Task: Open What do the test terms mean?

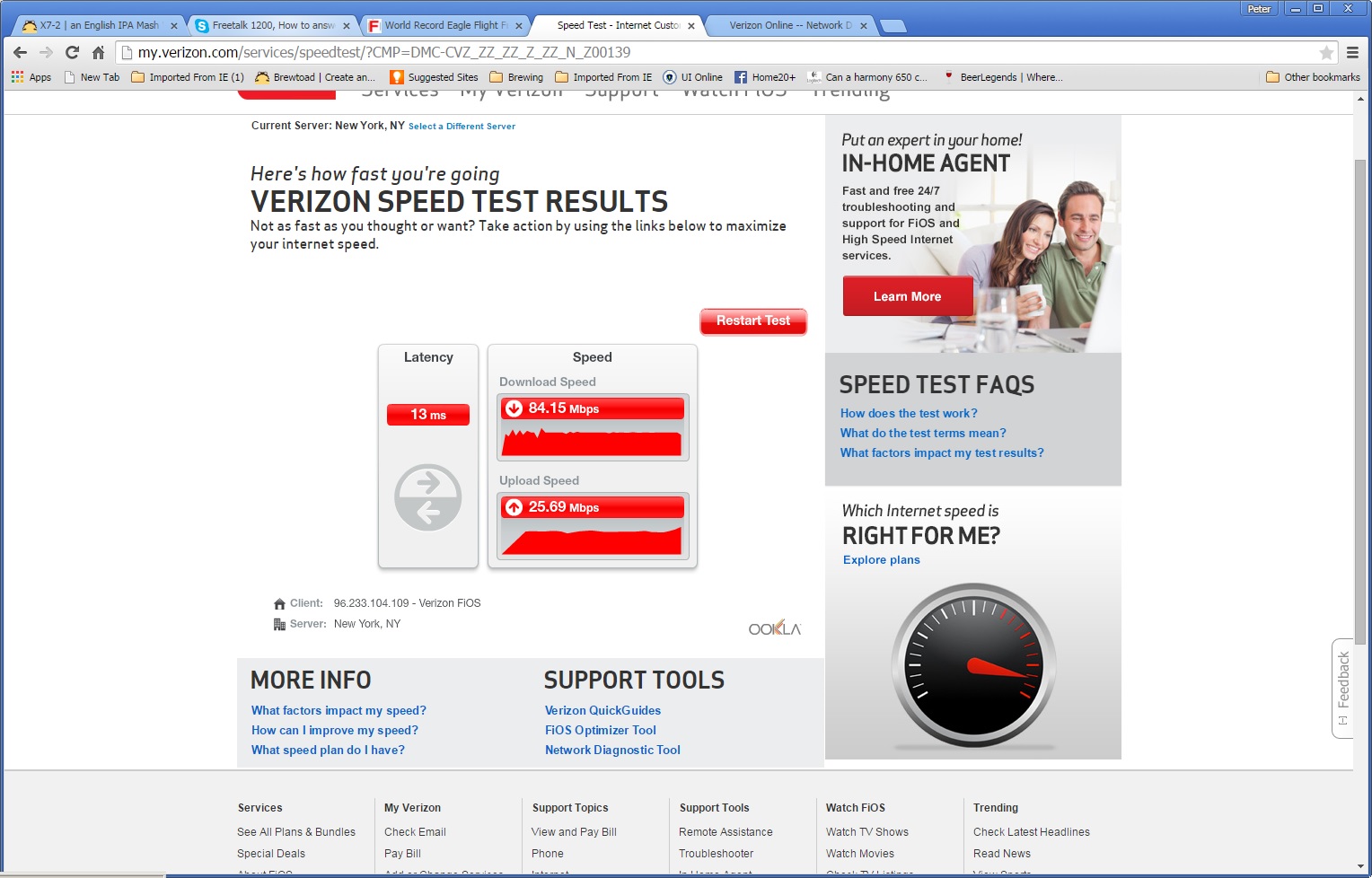Action: [x=923, y=434]
